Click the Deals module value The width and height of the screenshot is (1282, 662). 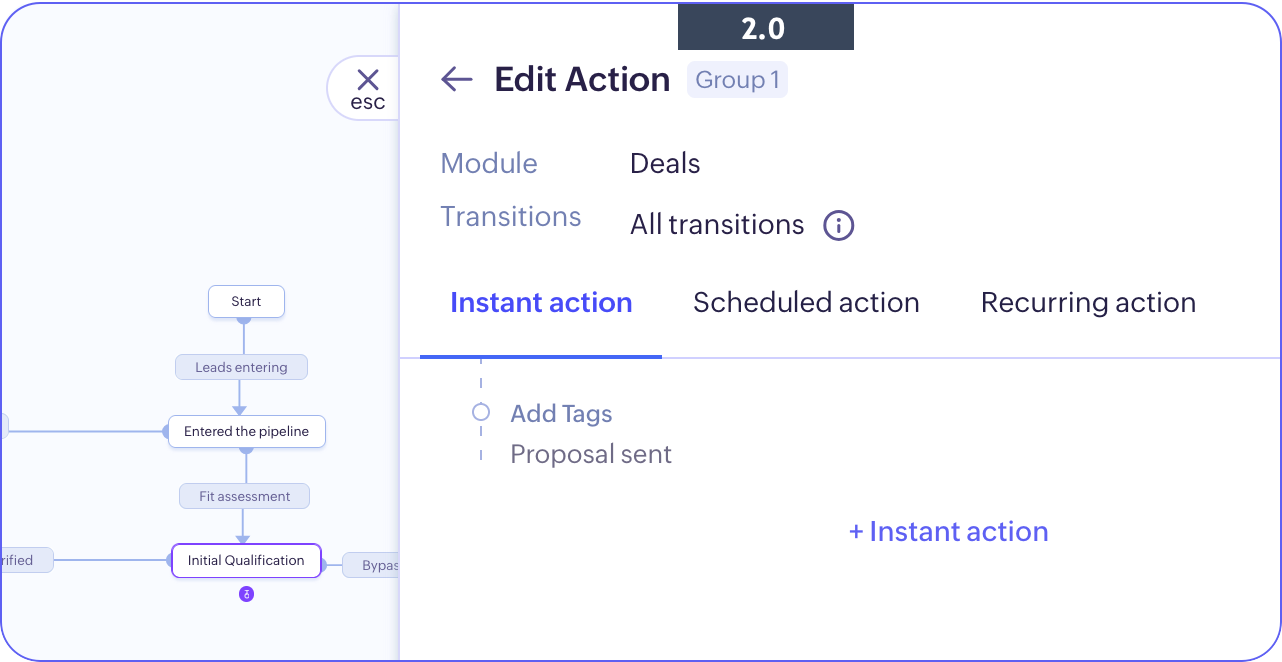pos(665,164)
